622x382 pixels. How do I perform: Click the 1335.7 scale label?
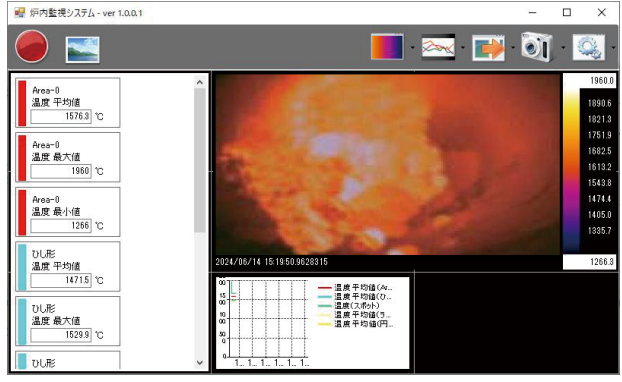click(599, 230)
